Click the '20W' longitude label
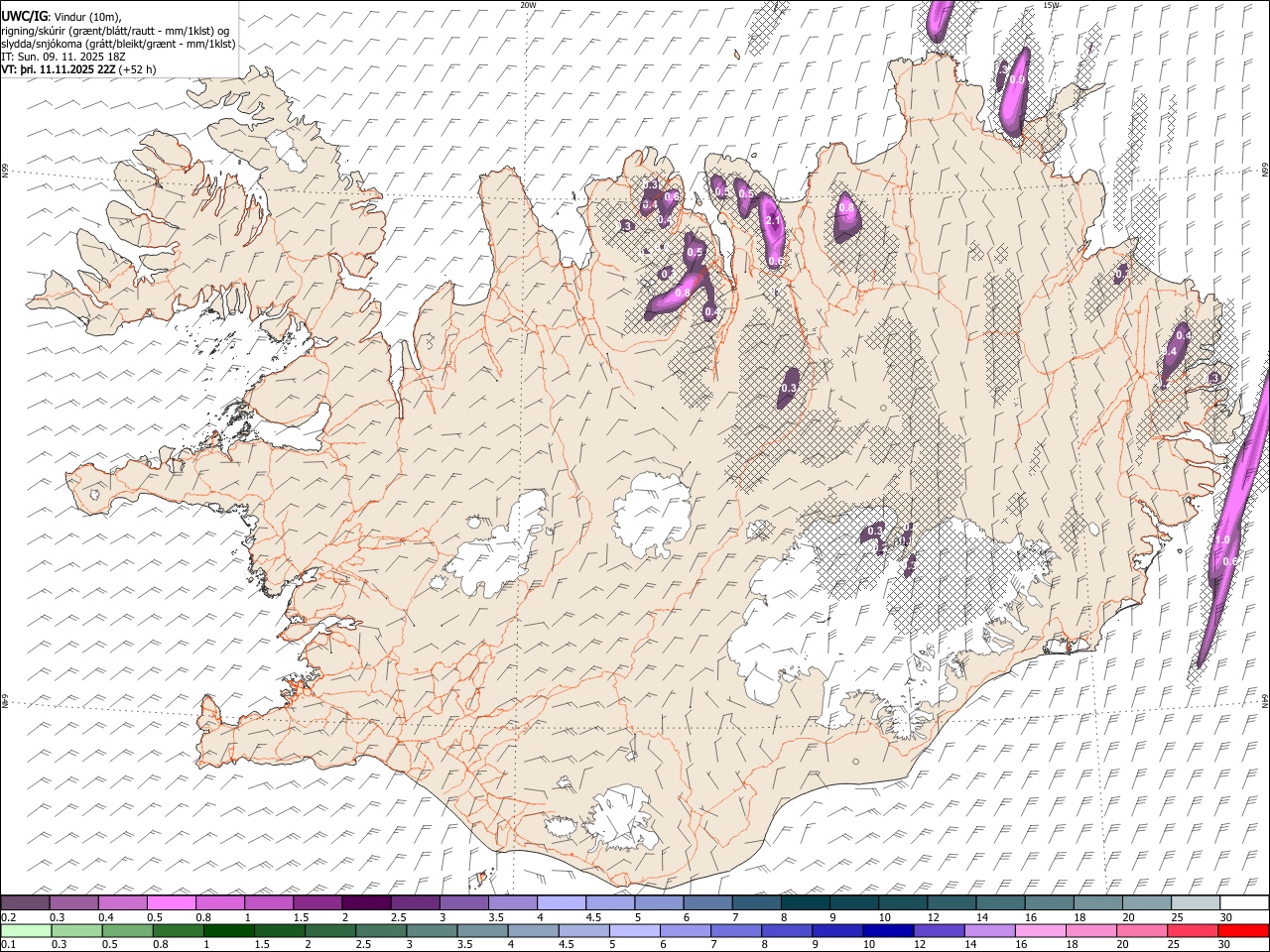This screenshot has width=1270, height=952. 528,5
